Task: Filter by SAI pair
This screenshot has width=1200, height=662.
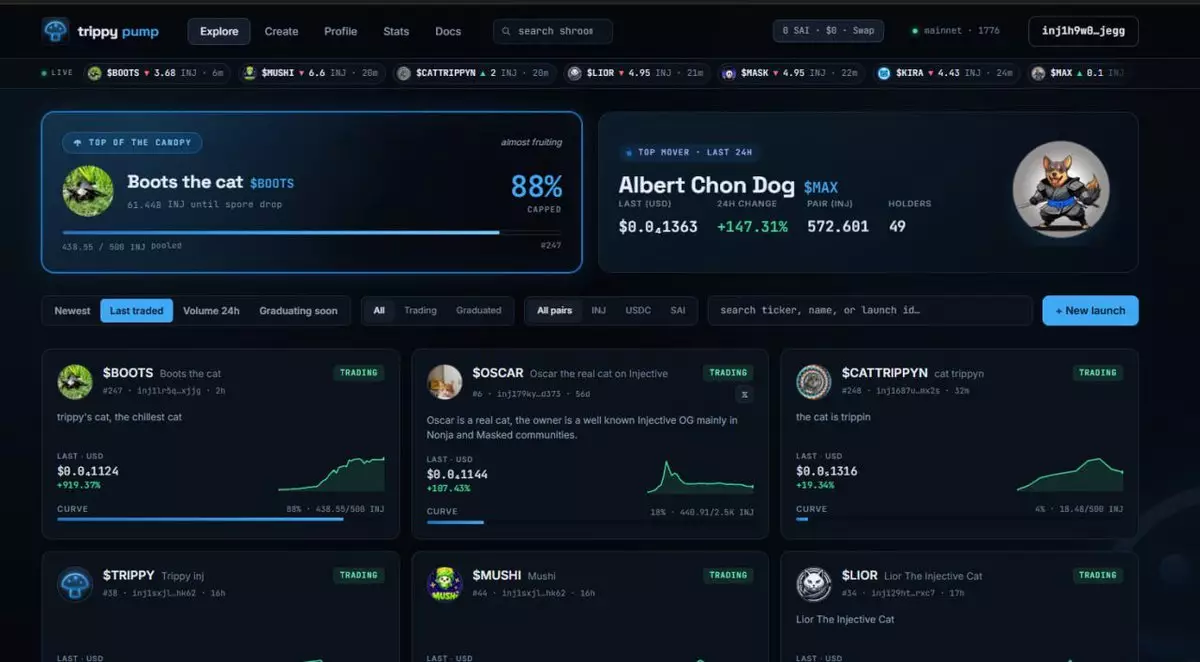Action: (678, 310)
